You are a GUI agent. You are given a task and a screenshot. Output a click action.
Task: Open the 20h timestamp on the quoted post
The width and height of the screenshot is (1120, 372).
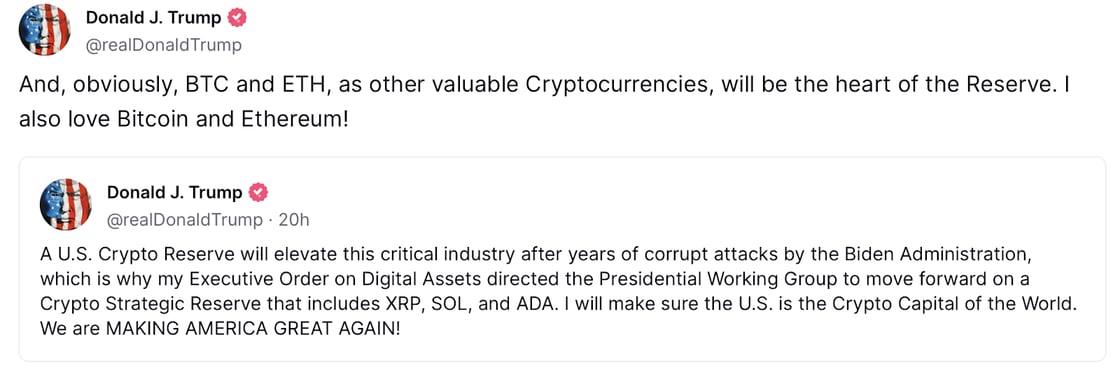pos(294,220)
